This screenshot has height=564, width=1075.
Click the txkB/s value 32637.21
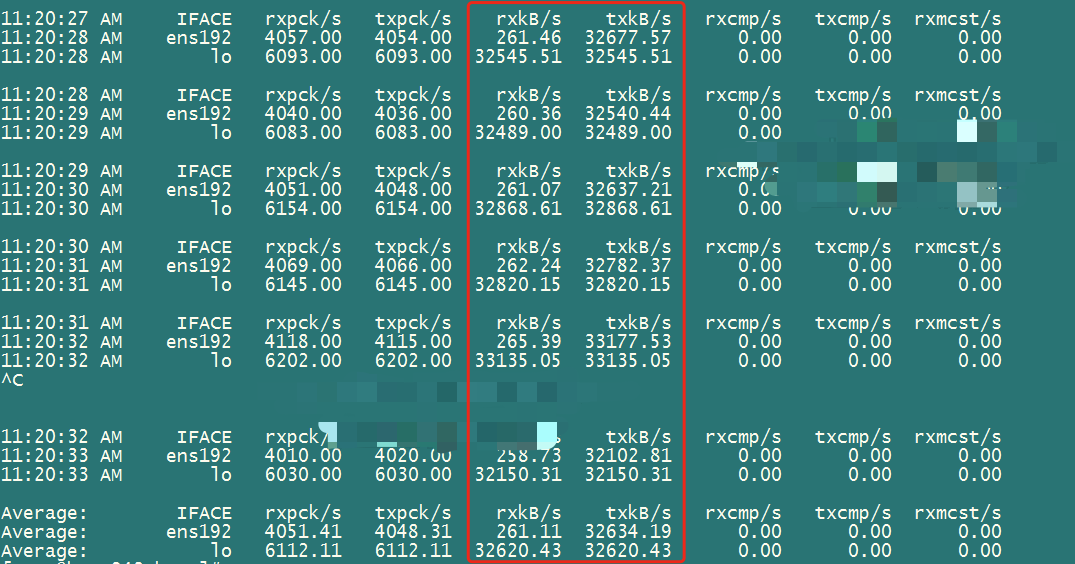click(627, 190)
